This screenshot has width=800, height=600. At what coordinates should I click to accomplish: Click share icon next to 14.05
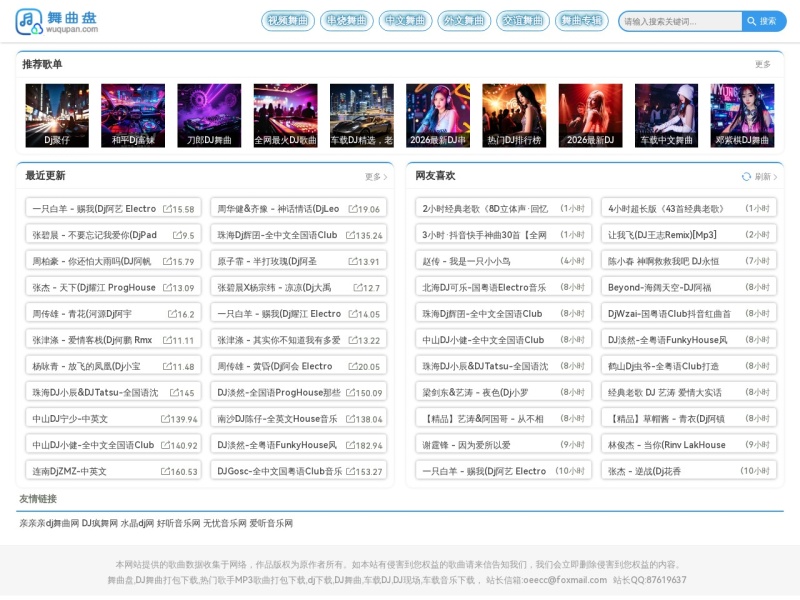point(353,314)
